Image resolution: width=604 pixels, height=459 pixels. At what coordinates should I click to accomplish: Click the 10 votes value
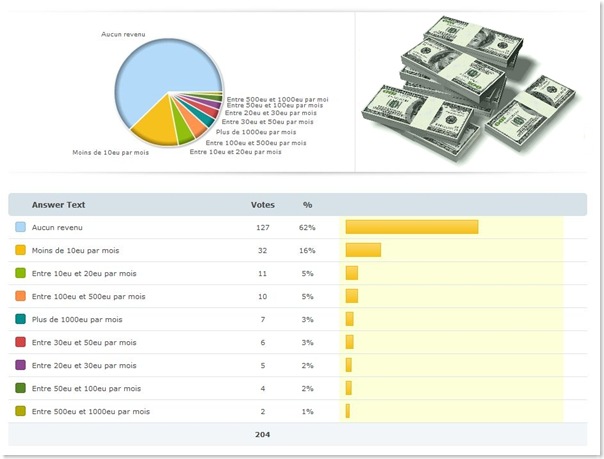[x=262, y=297]
